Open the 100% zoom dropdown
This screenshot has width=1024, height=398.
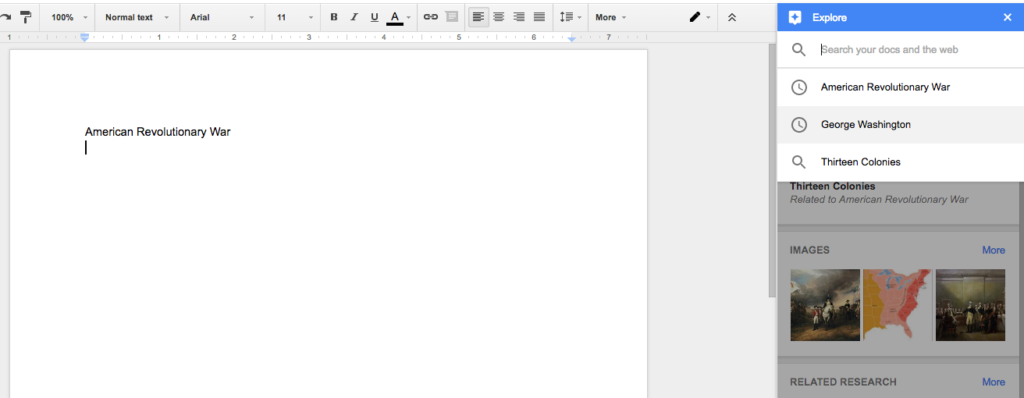(x=69, y=17)
